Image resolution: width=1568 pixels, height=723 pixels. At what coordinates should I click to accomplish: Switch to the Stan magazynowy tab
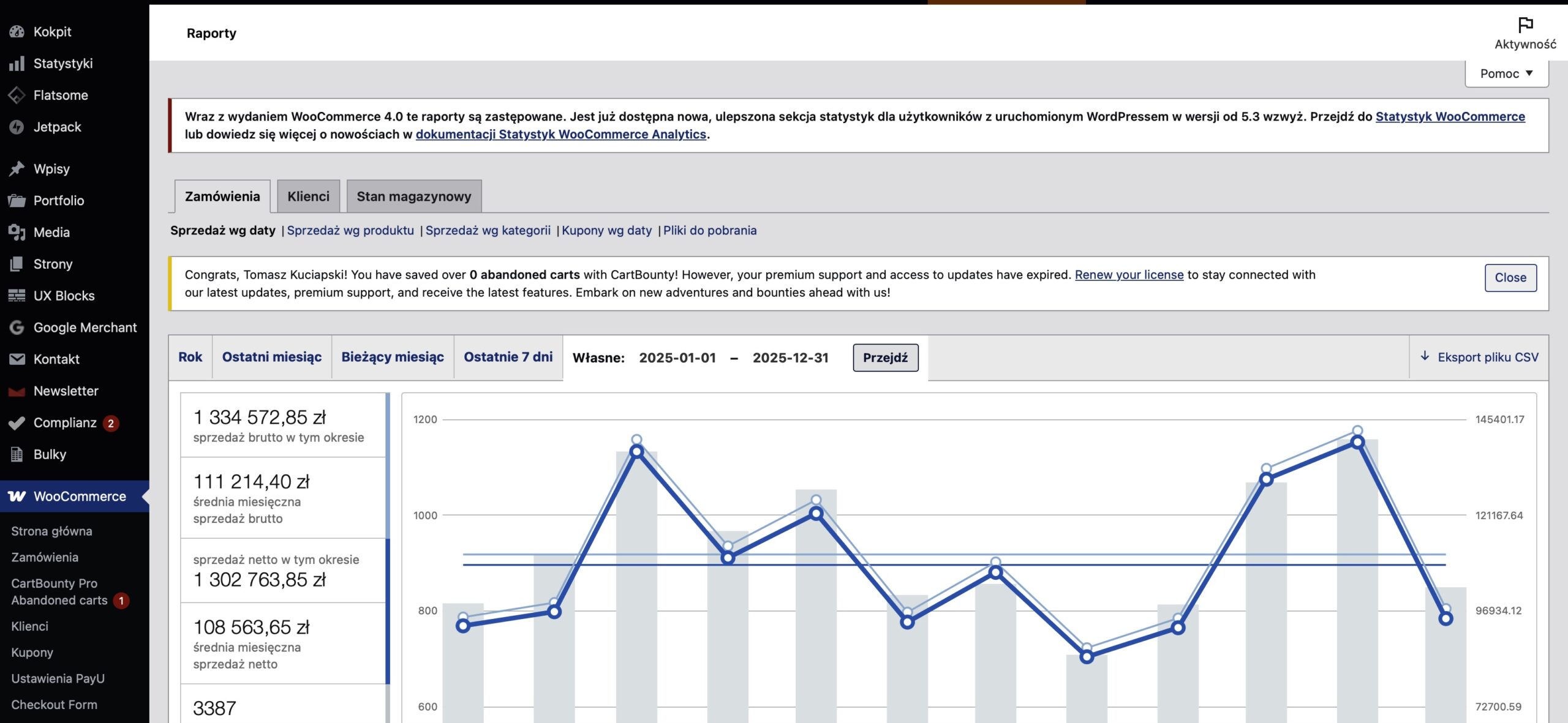coord(413,197)
